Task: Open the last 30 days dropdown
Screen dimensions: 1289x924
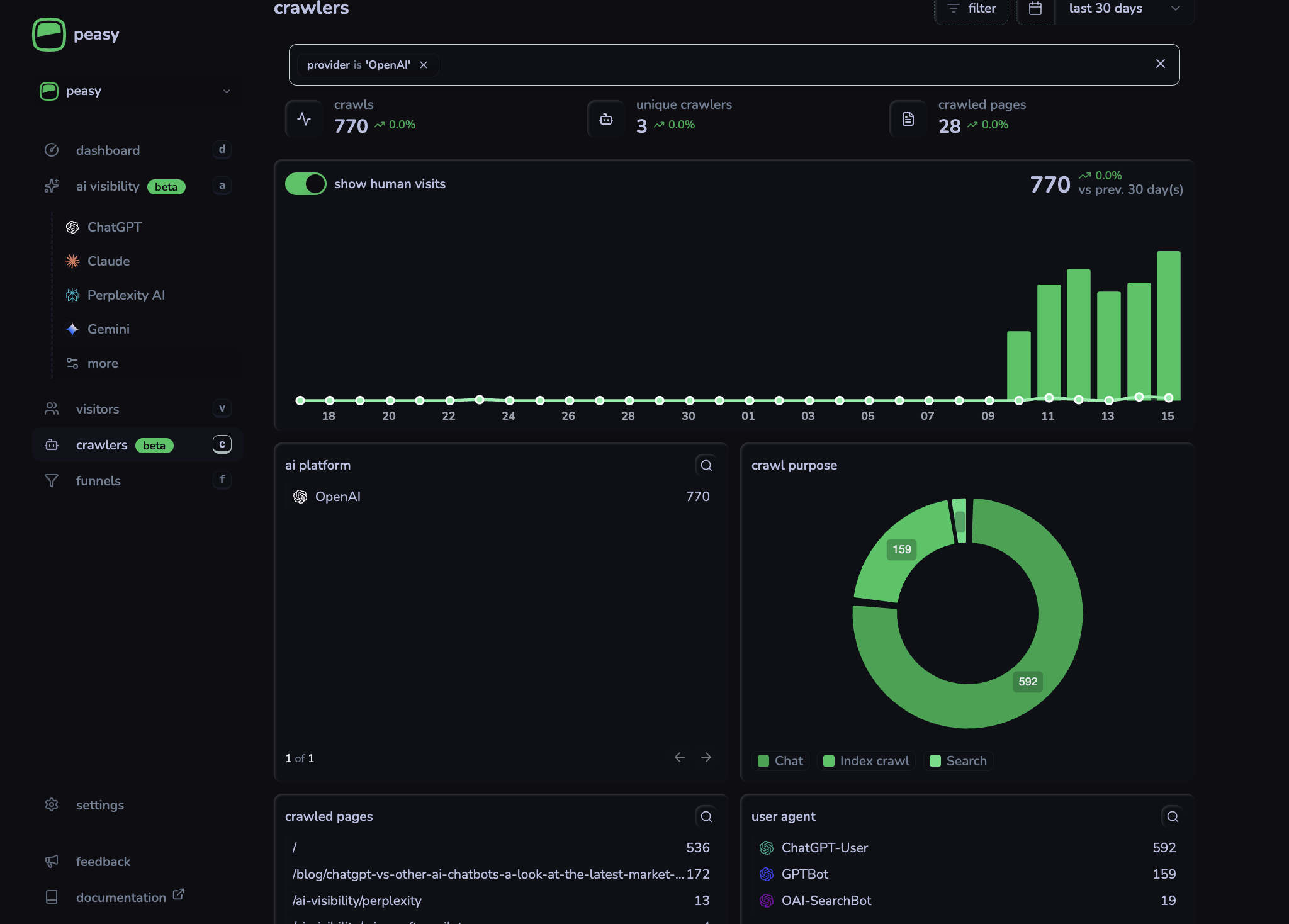Action: [1125, 9]
